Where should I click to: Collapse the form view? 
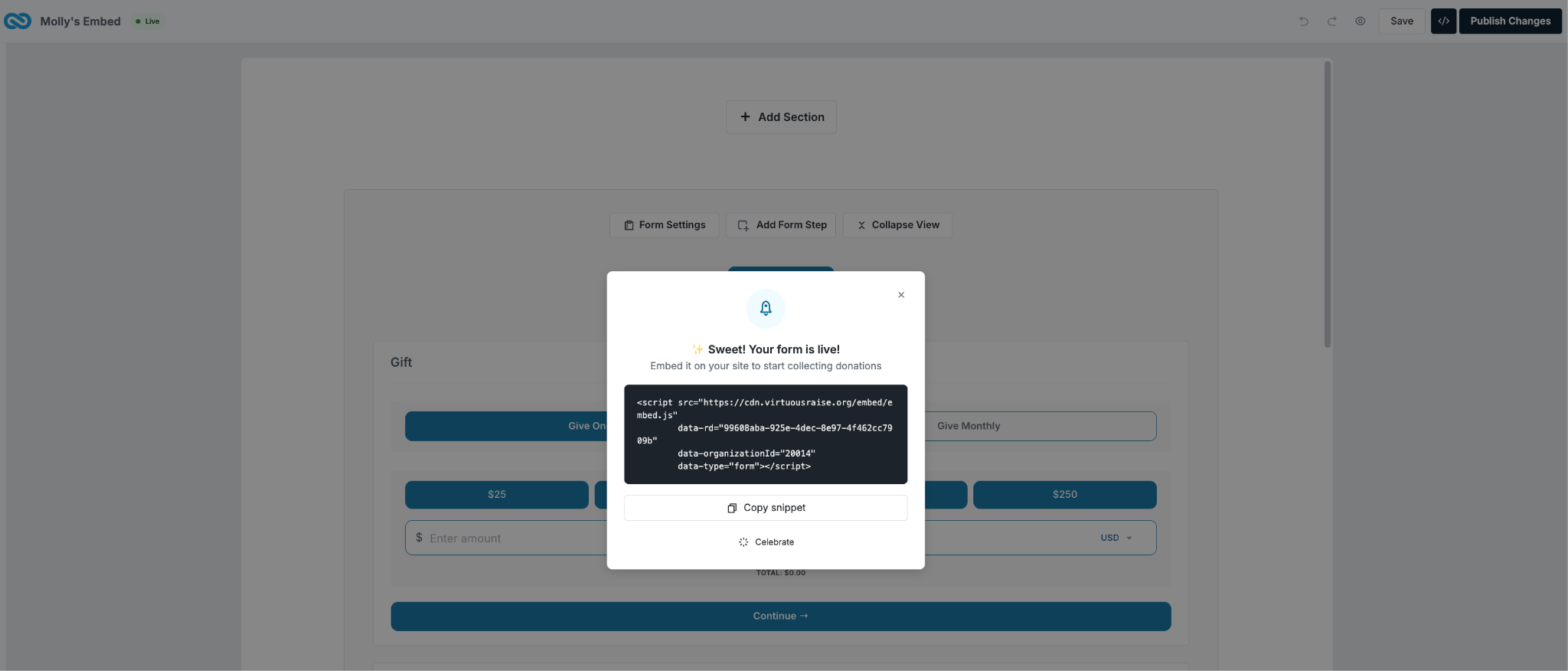[x=897, y=225]
